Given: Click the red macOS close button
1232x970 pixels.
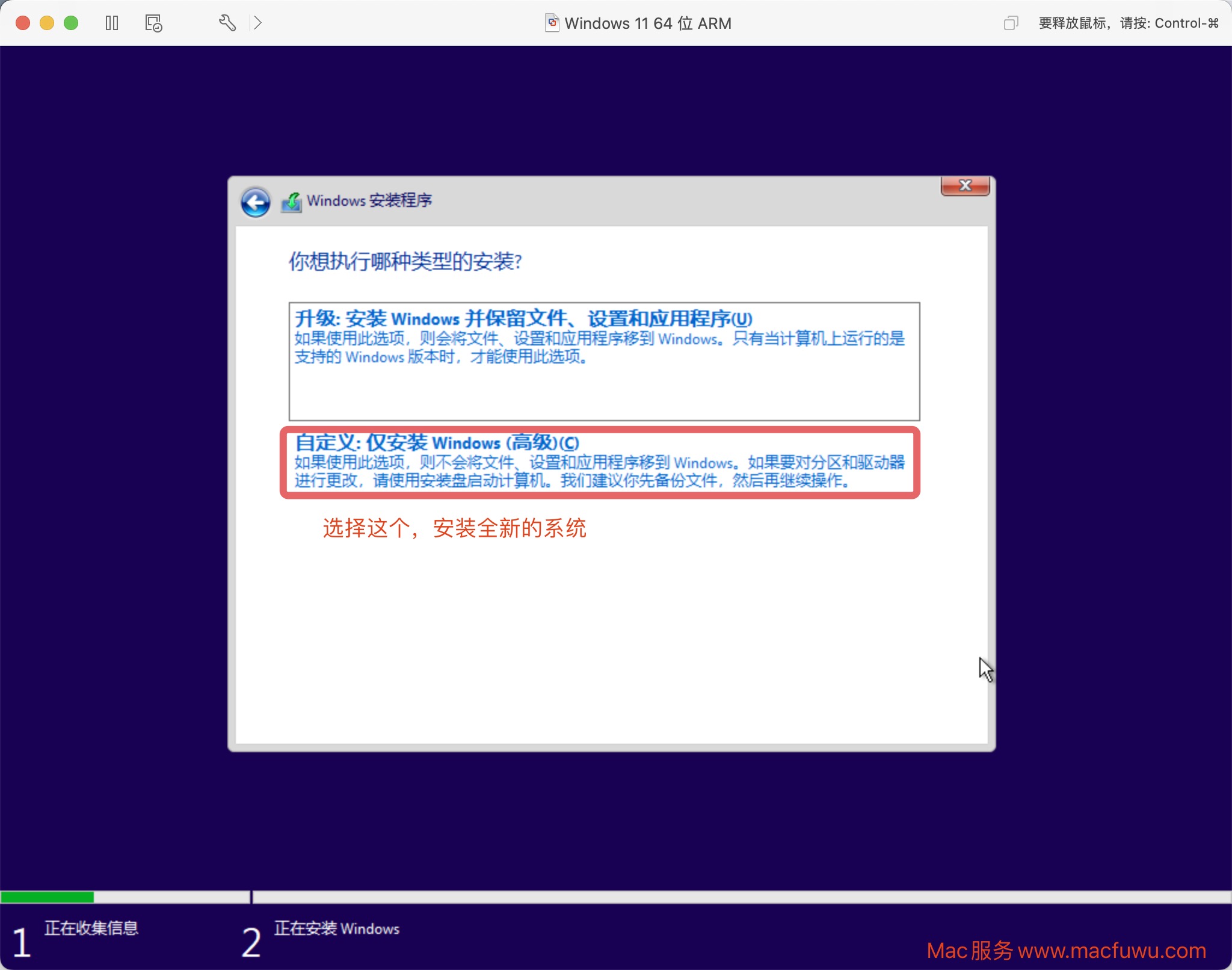Looking at the screenshot, I should [x=23, y=23].
